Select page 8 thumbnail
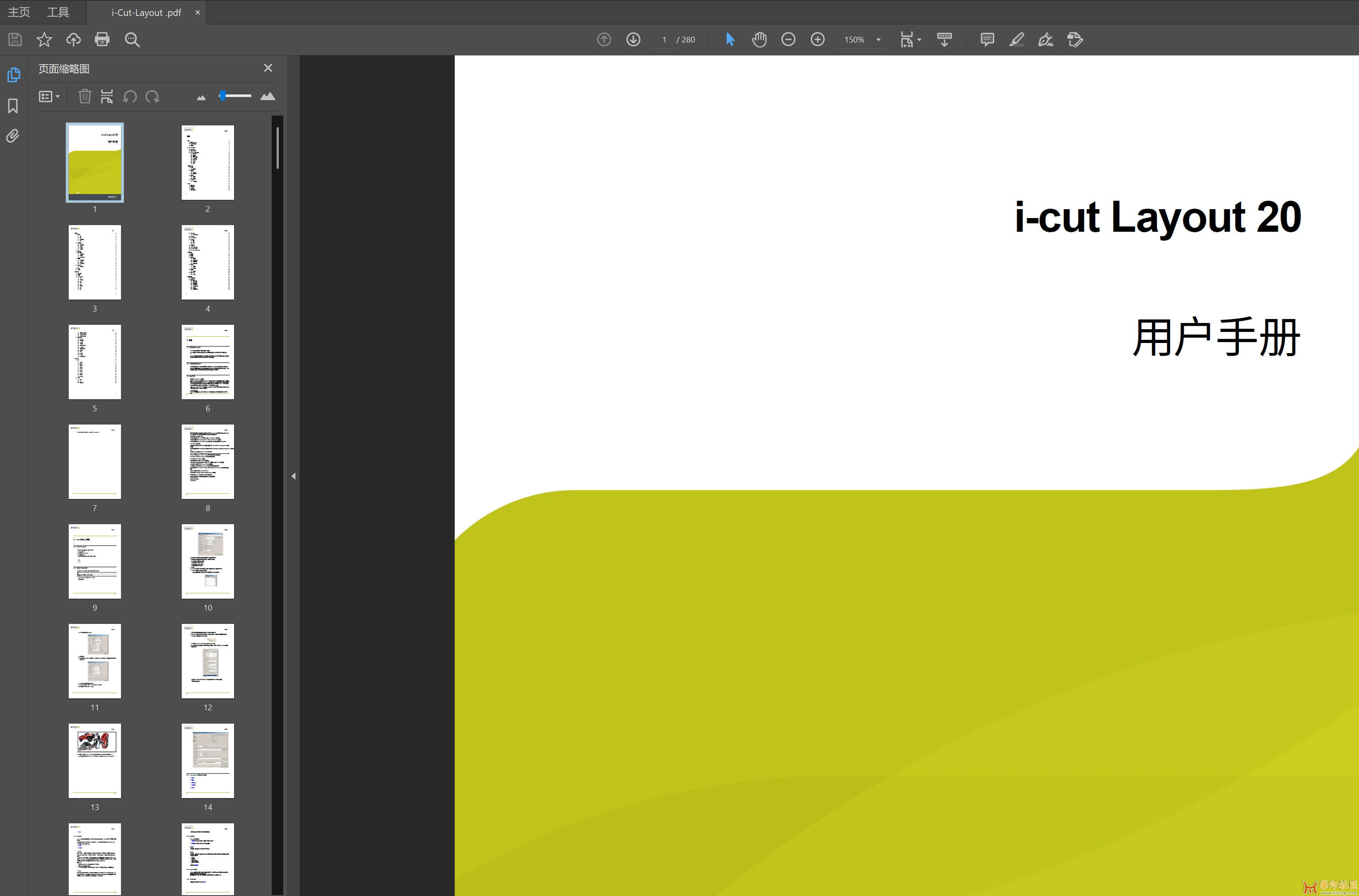Screen dimensions: 1359x896 pos(207,462)
